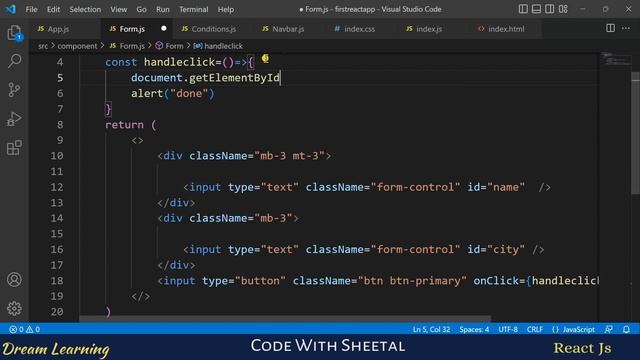Open the File menu

tap(31, 9)
